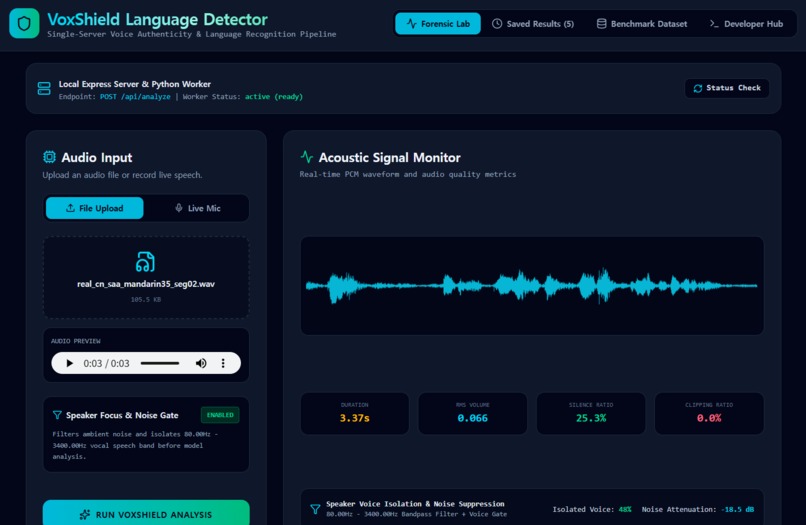806x525 pixels.
Task: Click the PCM waveform display
Action: 532,286
